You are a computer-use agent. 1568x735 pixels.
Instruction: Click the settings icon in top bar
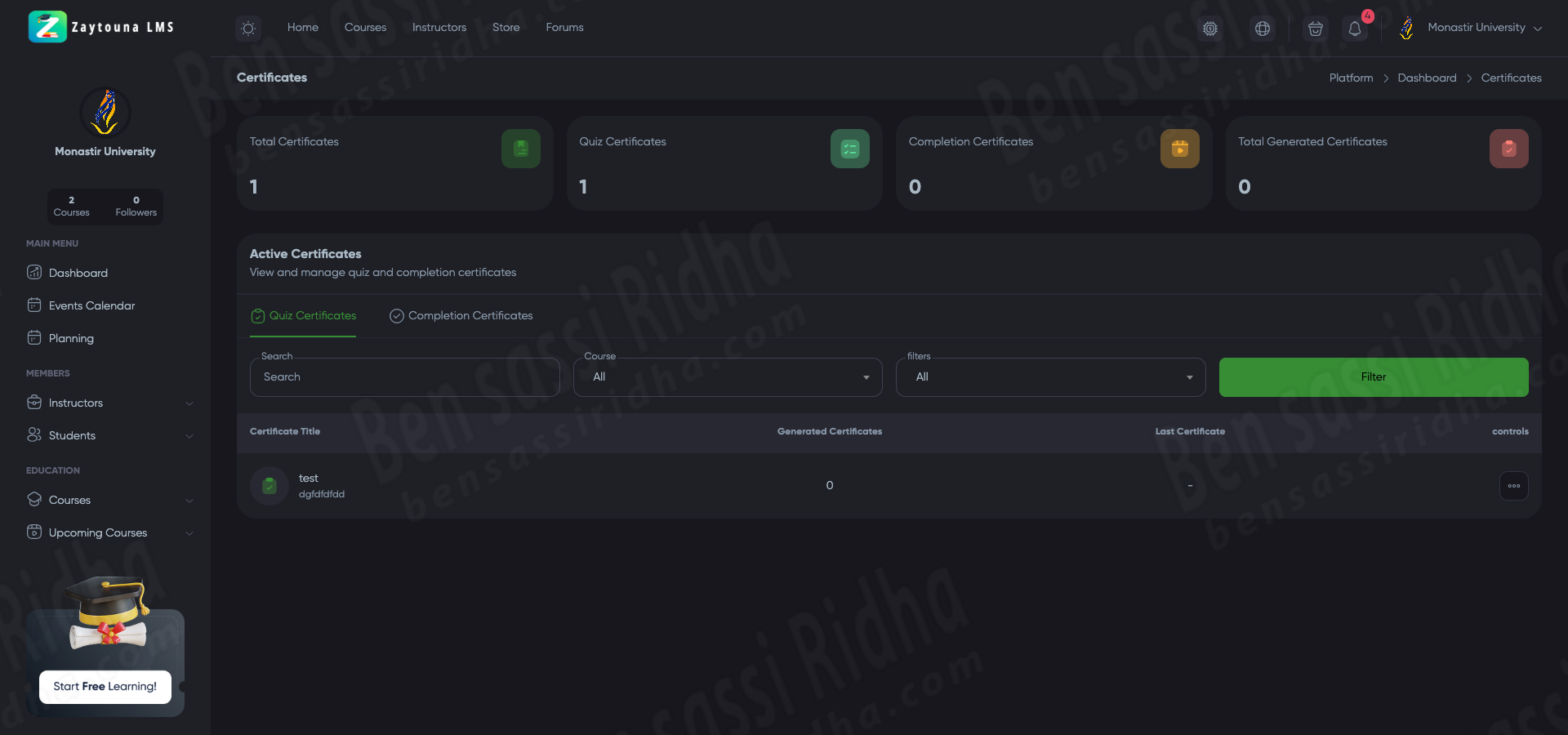tap(1209, 29)
